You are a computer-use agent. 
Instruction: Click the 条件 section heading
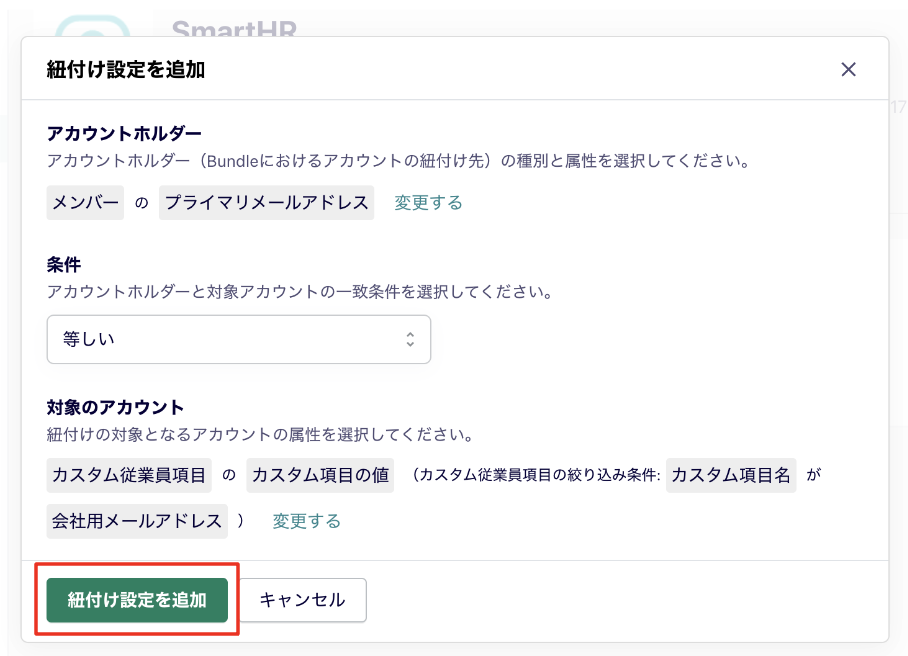64,265
